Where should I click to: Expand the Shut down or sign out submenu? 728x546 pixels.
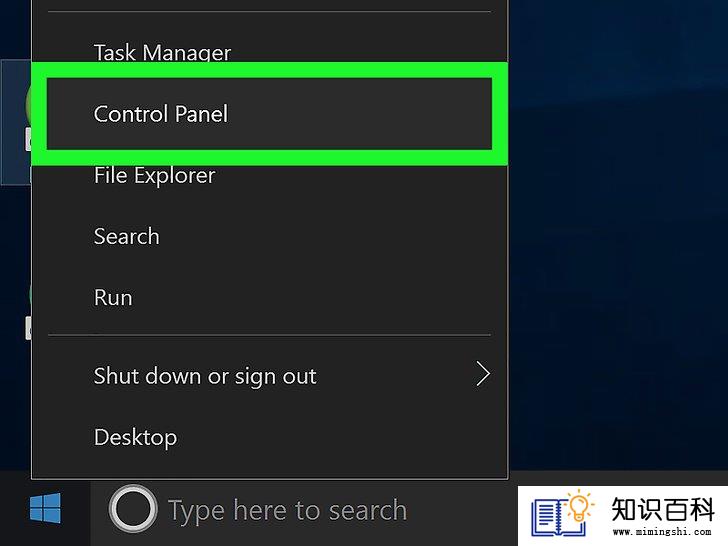[269, 375]
